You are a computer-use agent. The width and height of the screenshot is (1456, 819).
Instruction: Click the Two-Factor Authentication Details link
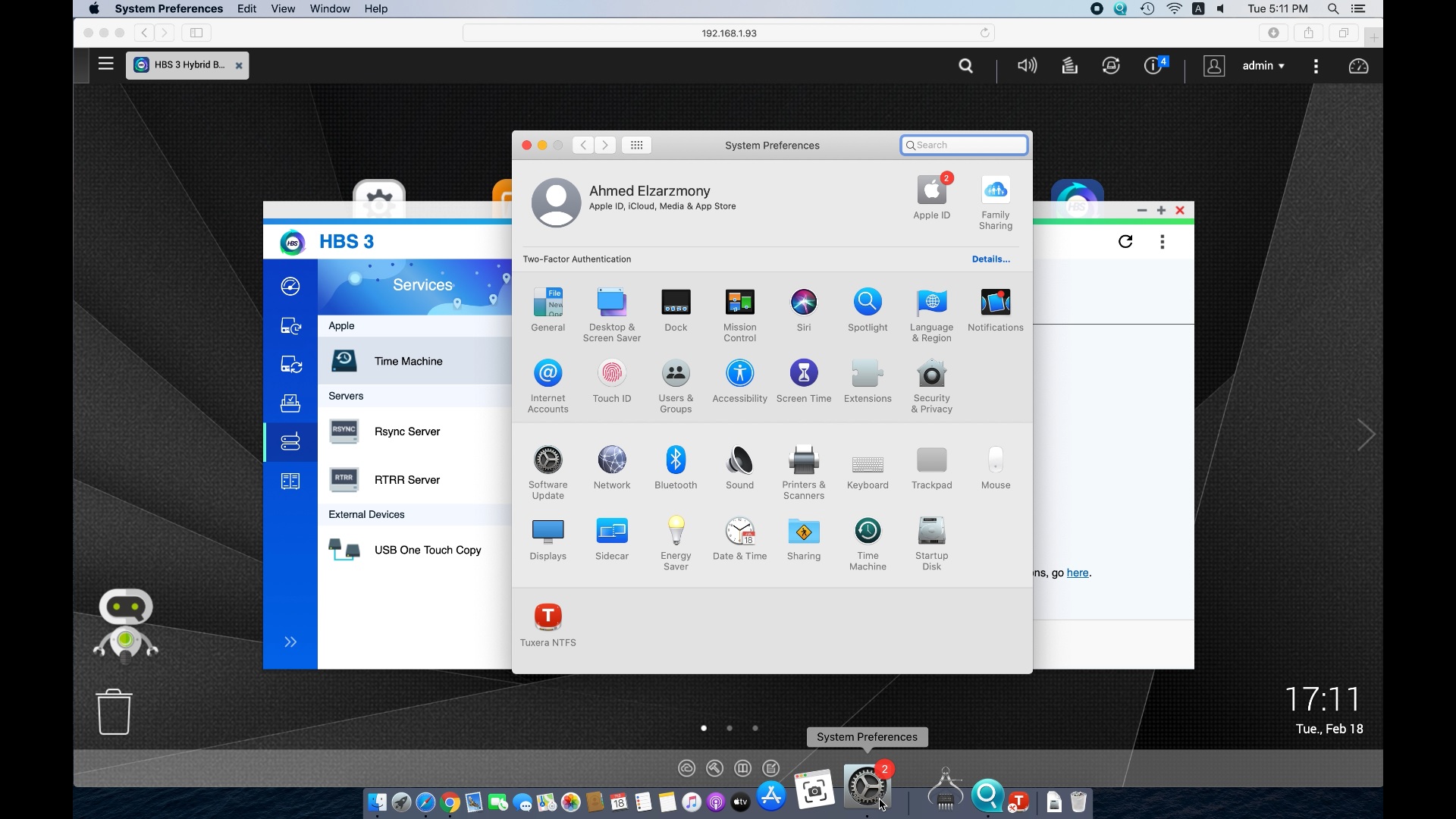pos(990,259)
